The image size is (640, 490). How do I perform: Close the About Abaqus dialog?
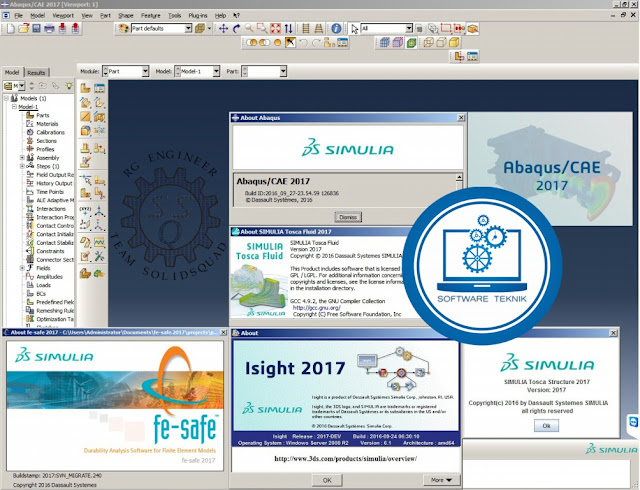coord(461,118)
